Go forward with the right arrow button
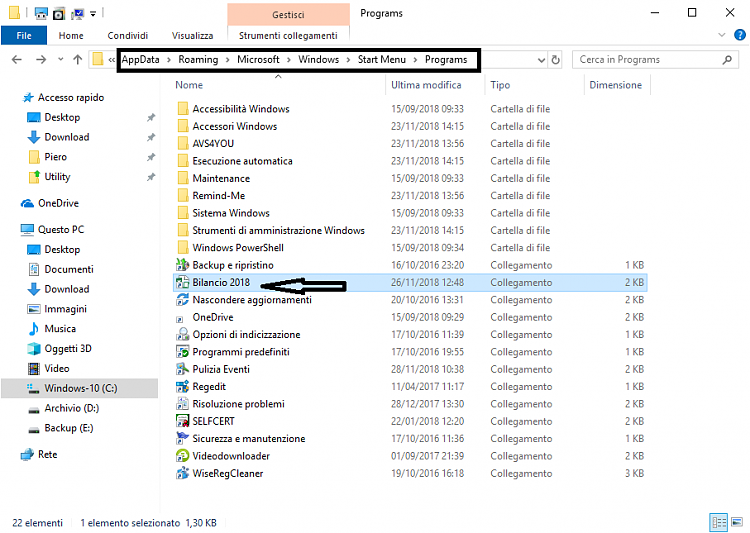This screenshot has height=533, width=750. pyautogui.click(x=41, y=59)
